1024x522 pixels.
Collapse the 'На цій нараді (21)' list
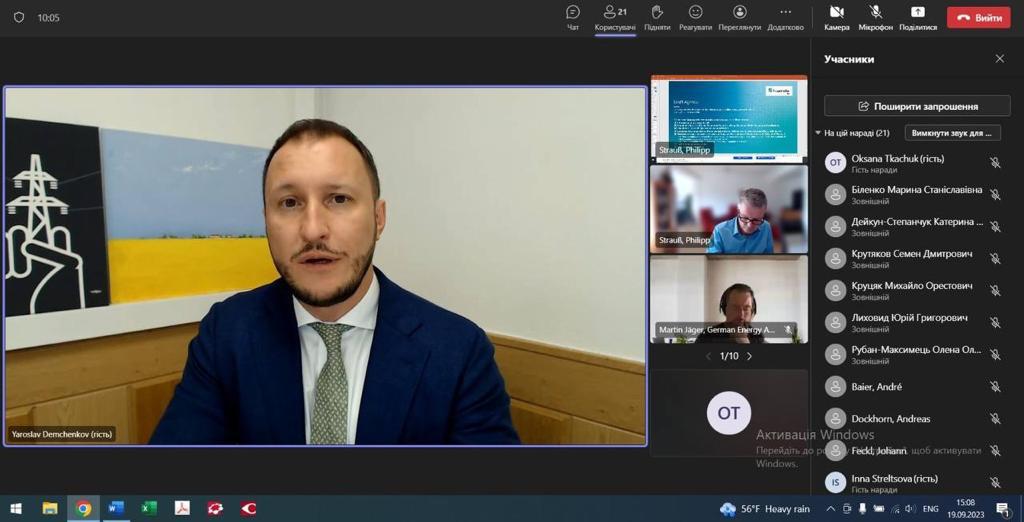point(819,133)
